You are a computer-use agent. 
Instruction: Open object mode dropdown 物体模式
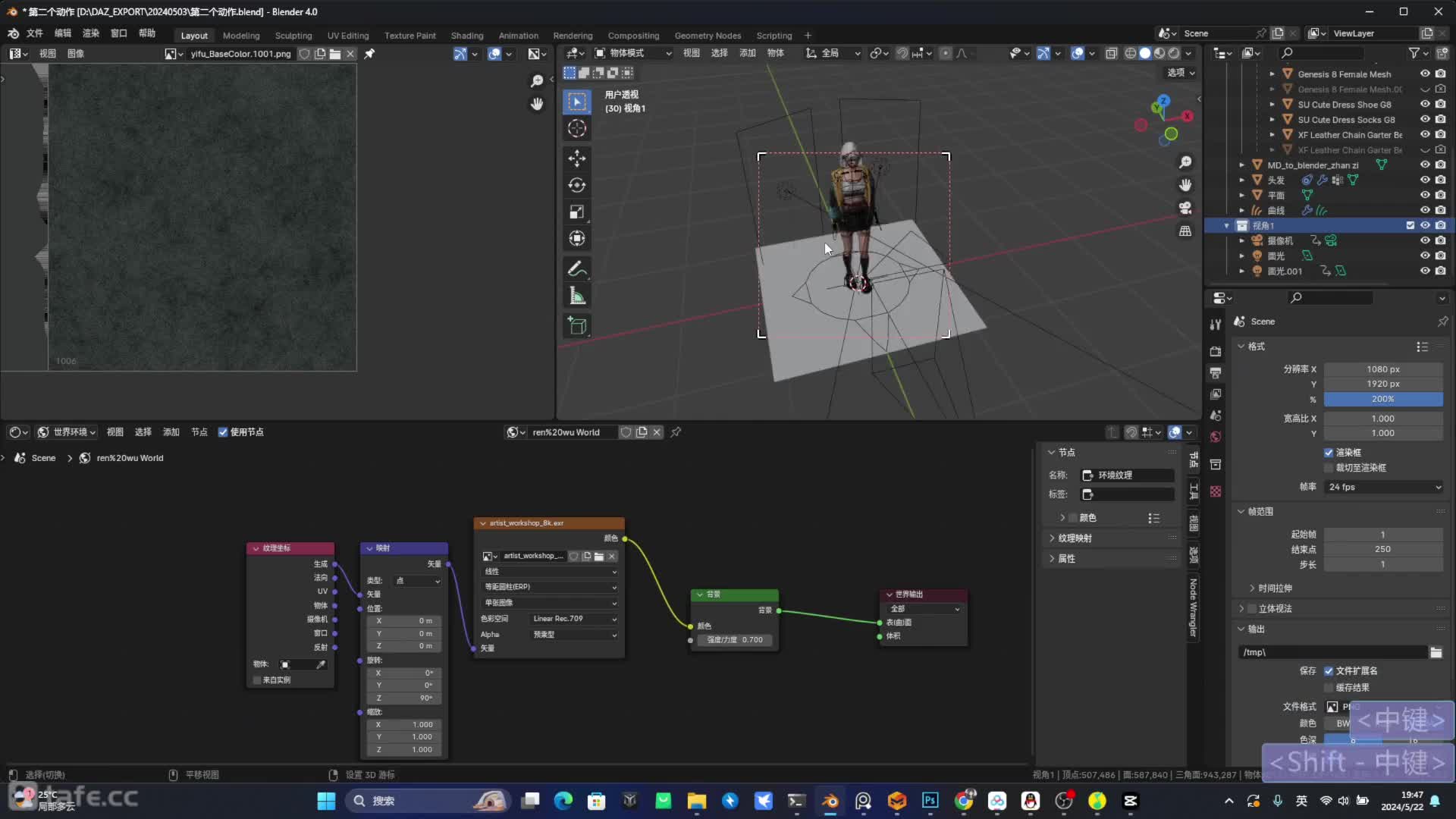coord(633,53)
